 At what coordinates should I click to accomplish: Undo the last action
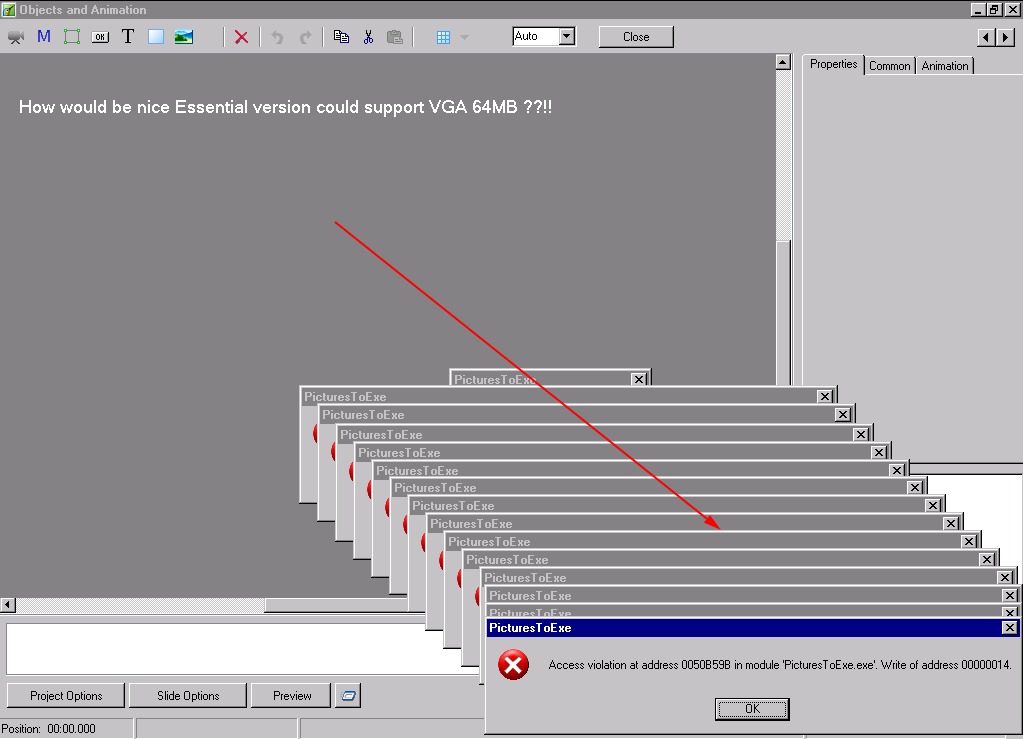277,37
